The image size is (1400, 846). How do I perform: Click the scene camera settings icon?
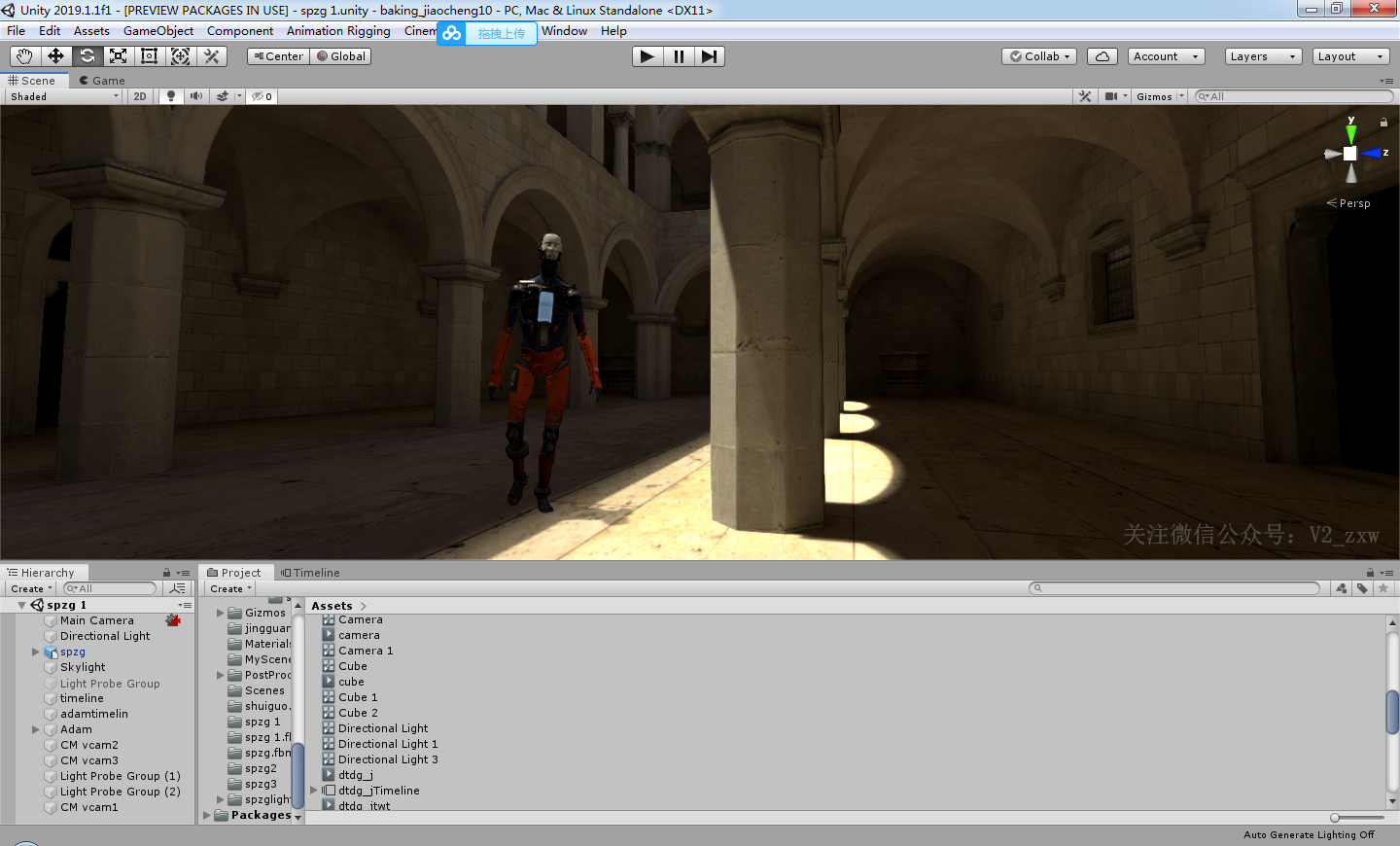[1111, 96]
